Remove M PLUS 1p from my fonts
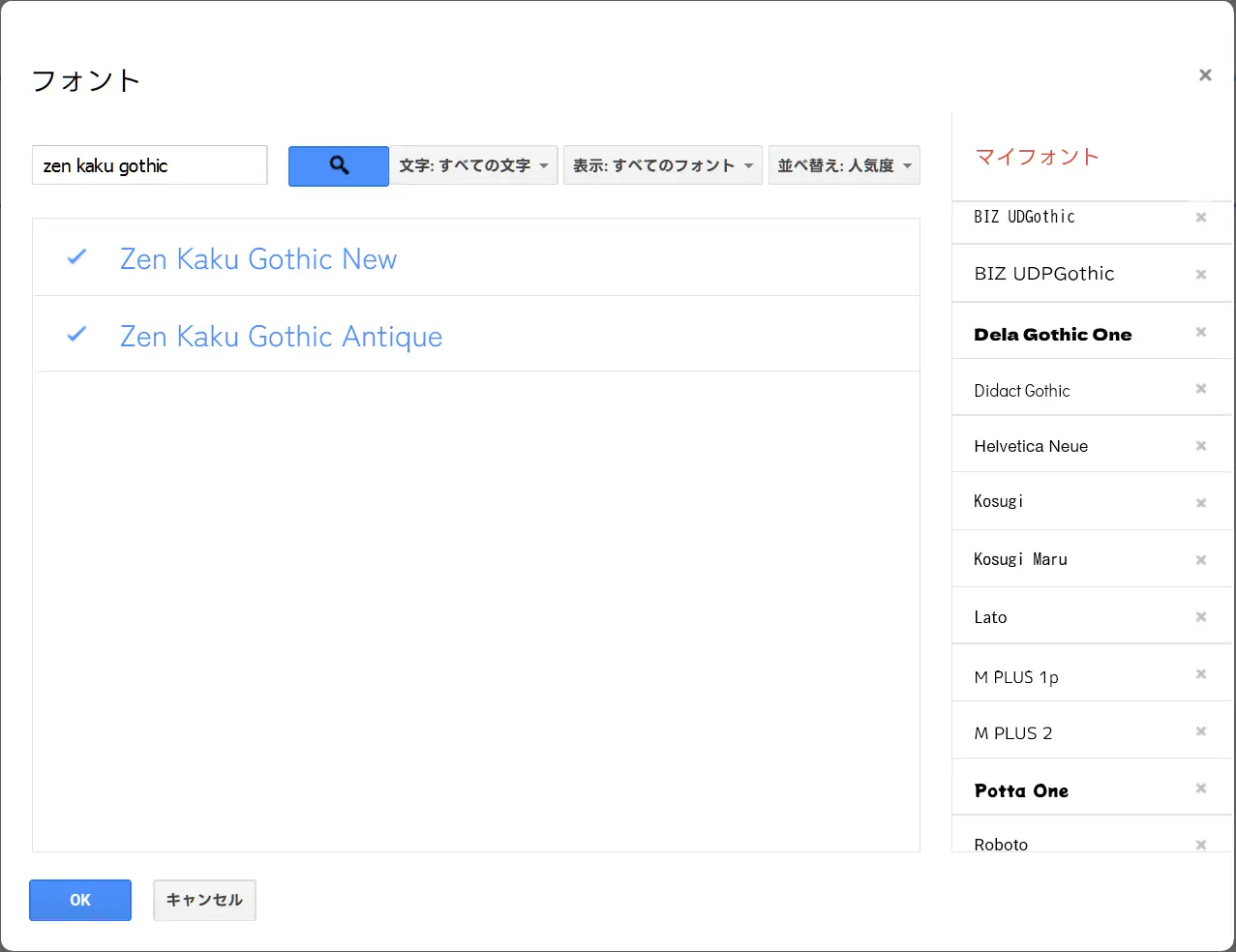Viewport: 1236px width, 952px height. (x=1200, y=675)
